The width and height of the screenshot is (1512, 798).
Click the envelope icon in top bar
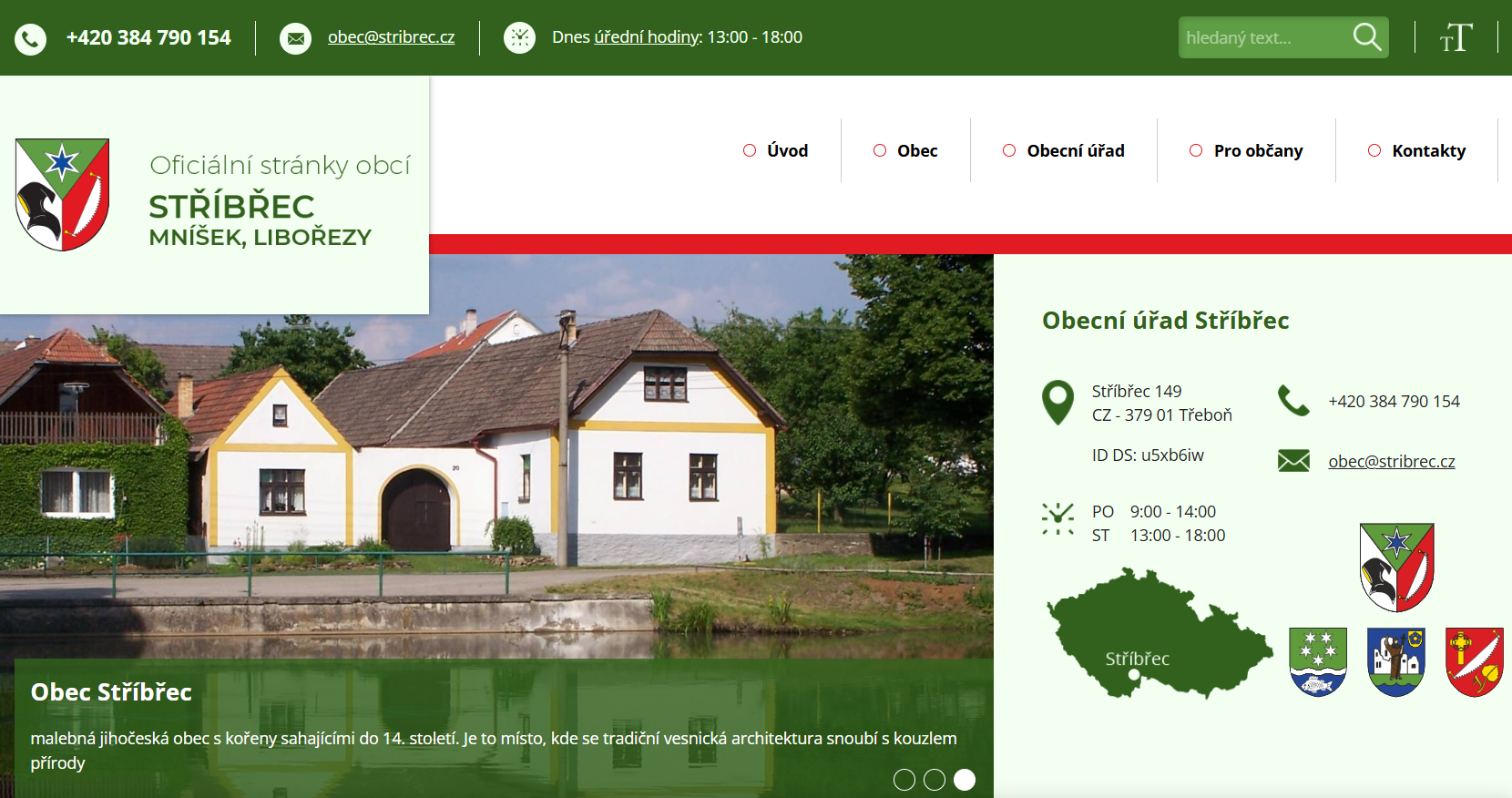tap(295, 38)
